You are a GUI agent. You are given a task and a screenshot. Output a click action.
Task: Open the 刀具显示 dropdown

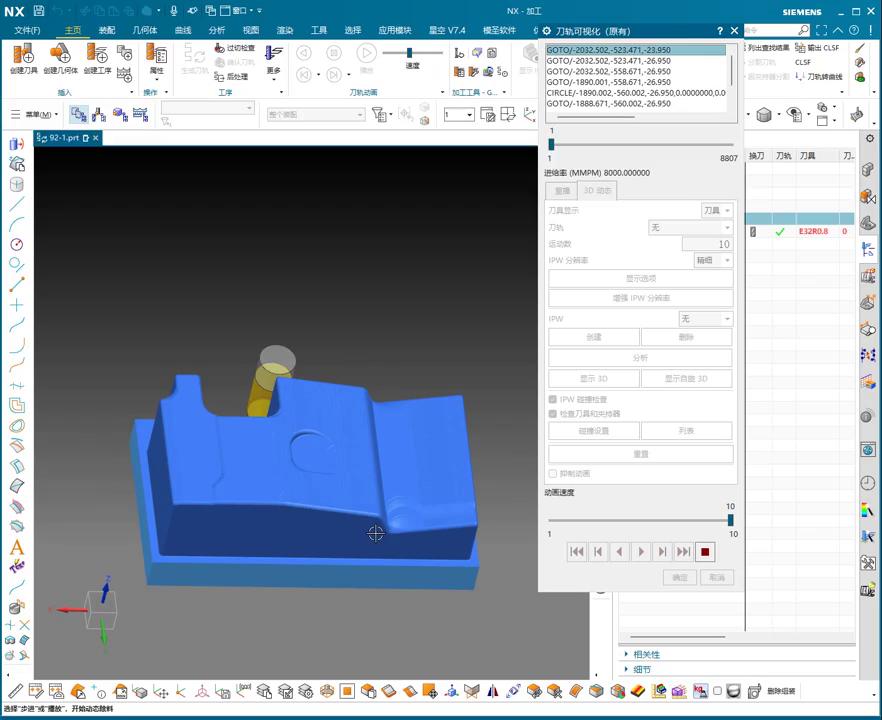pos(716,210)
